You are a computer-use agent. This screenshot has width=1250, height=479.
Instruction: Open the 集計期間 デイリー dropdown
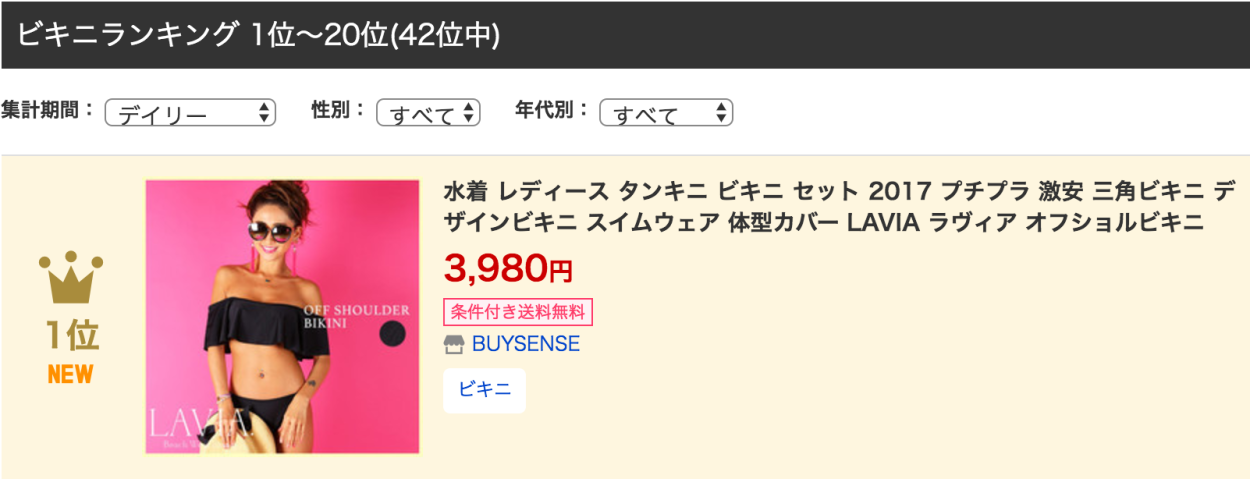coord(190,113)
